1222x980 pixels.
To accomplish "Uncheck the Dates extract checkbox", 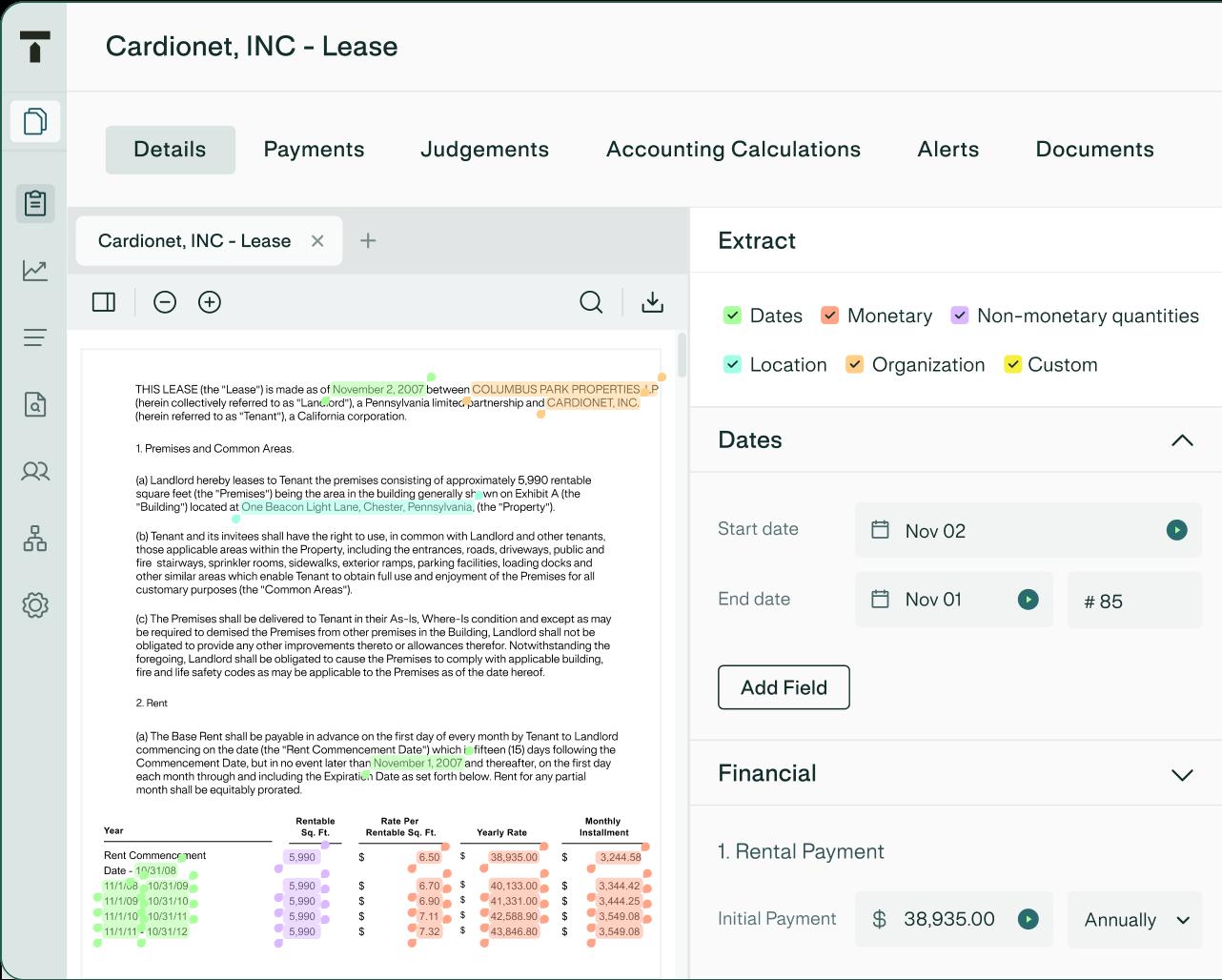I will pos(732,316).
